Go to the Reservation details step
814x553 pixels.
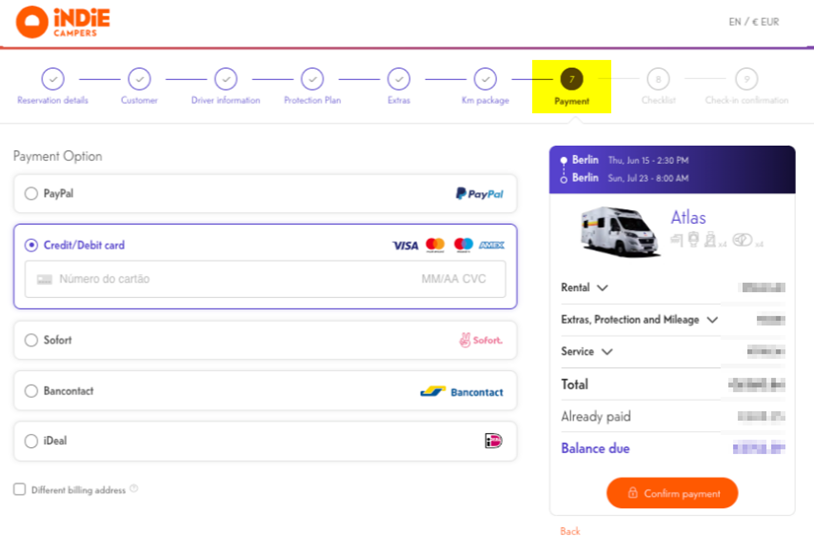coord(53,79)
